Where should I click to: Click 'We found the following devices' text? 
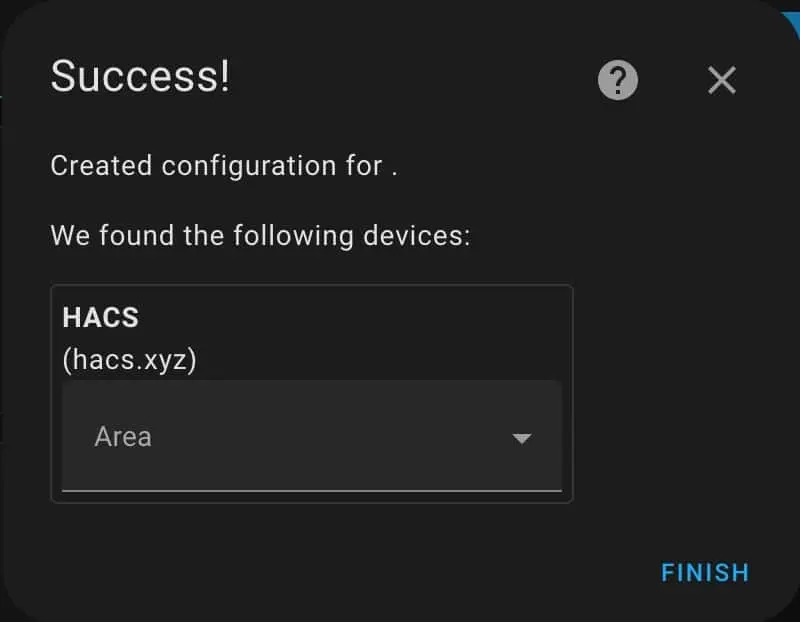tap(260, 236)
